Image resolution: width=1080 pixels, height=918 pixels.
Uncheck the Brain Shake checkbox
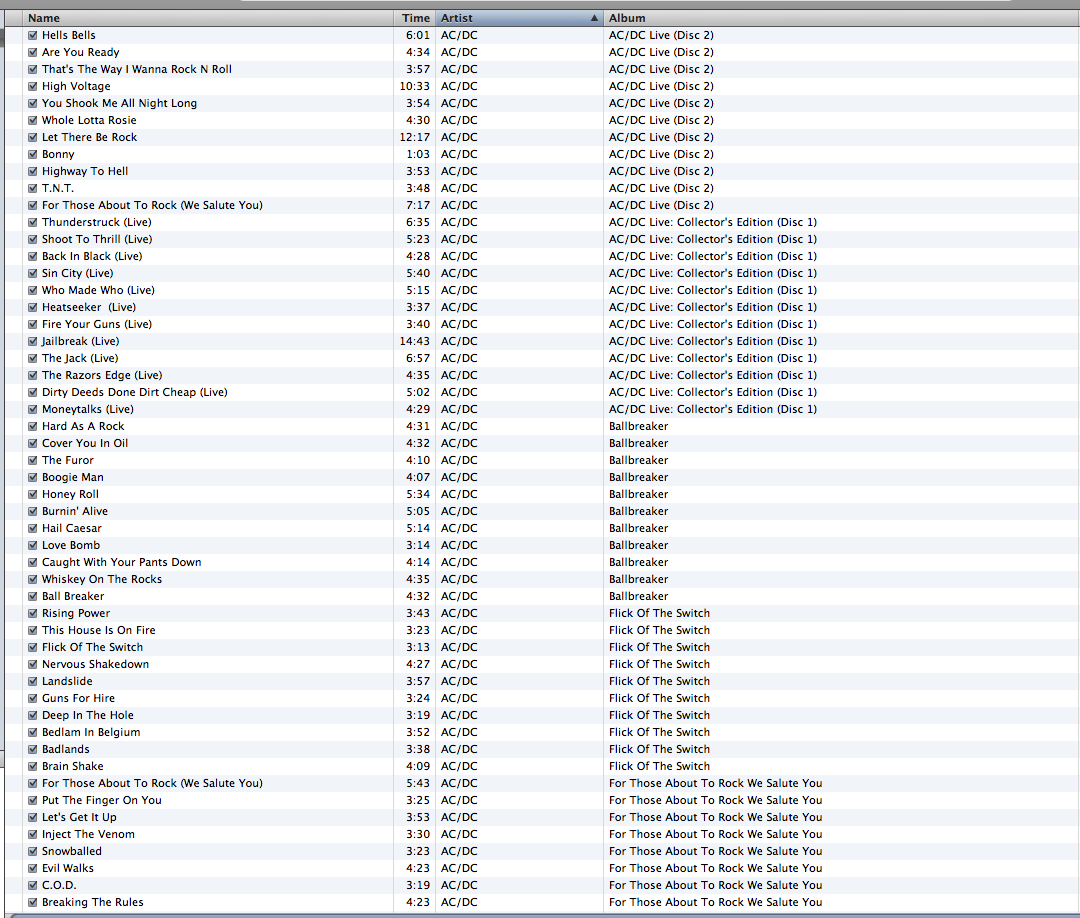point(32,766)
